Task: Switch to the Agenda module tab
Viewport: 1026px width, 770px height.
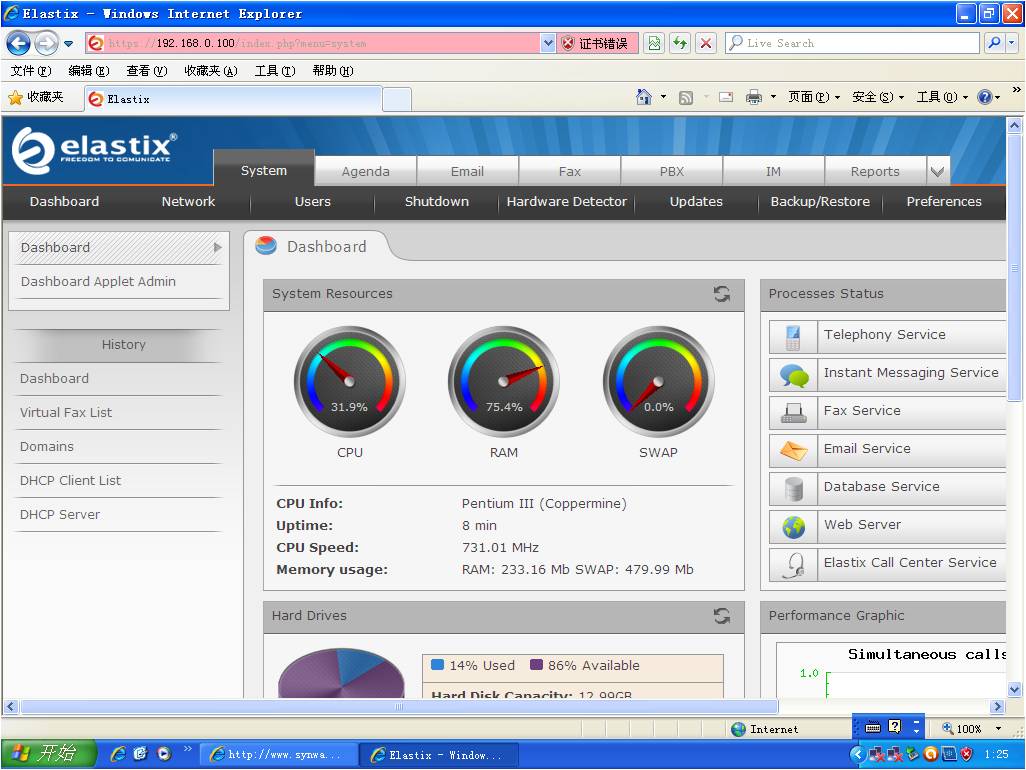Action: [365, 171]
